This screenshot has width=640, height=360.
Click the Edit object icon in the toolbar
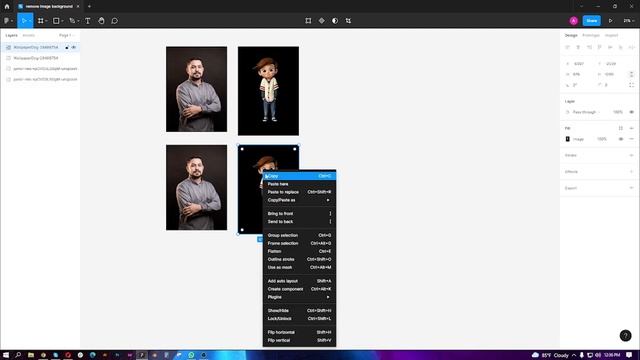tap(308, 20)
